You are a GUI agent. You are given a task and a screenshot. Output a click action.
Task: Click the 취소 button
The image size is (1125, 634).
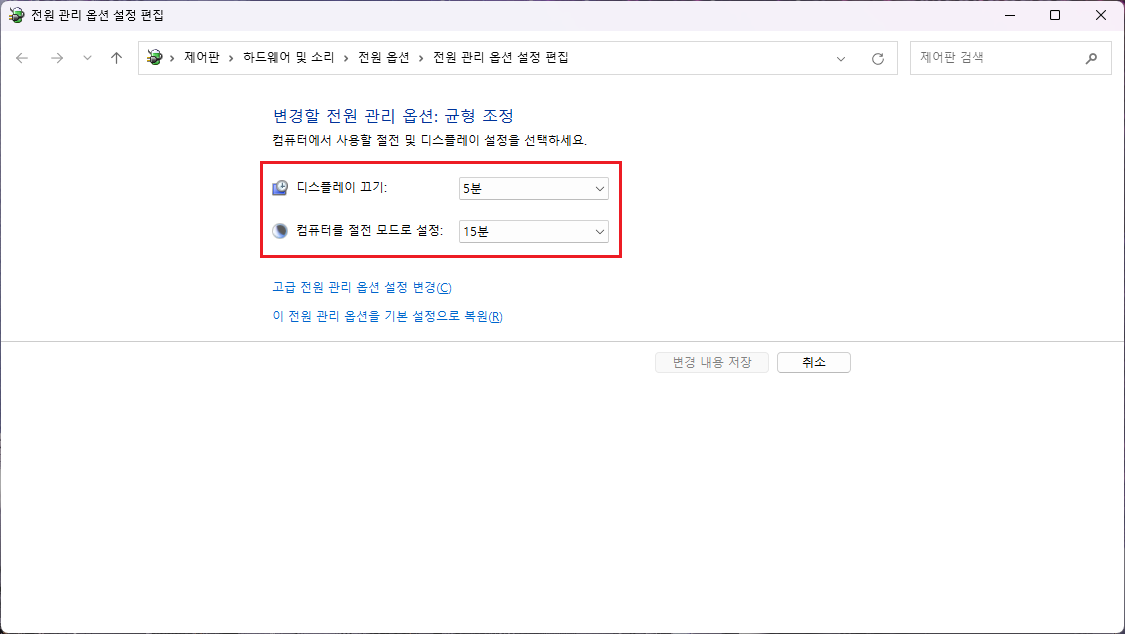point(813,362)
